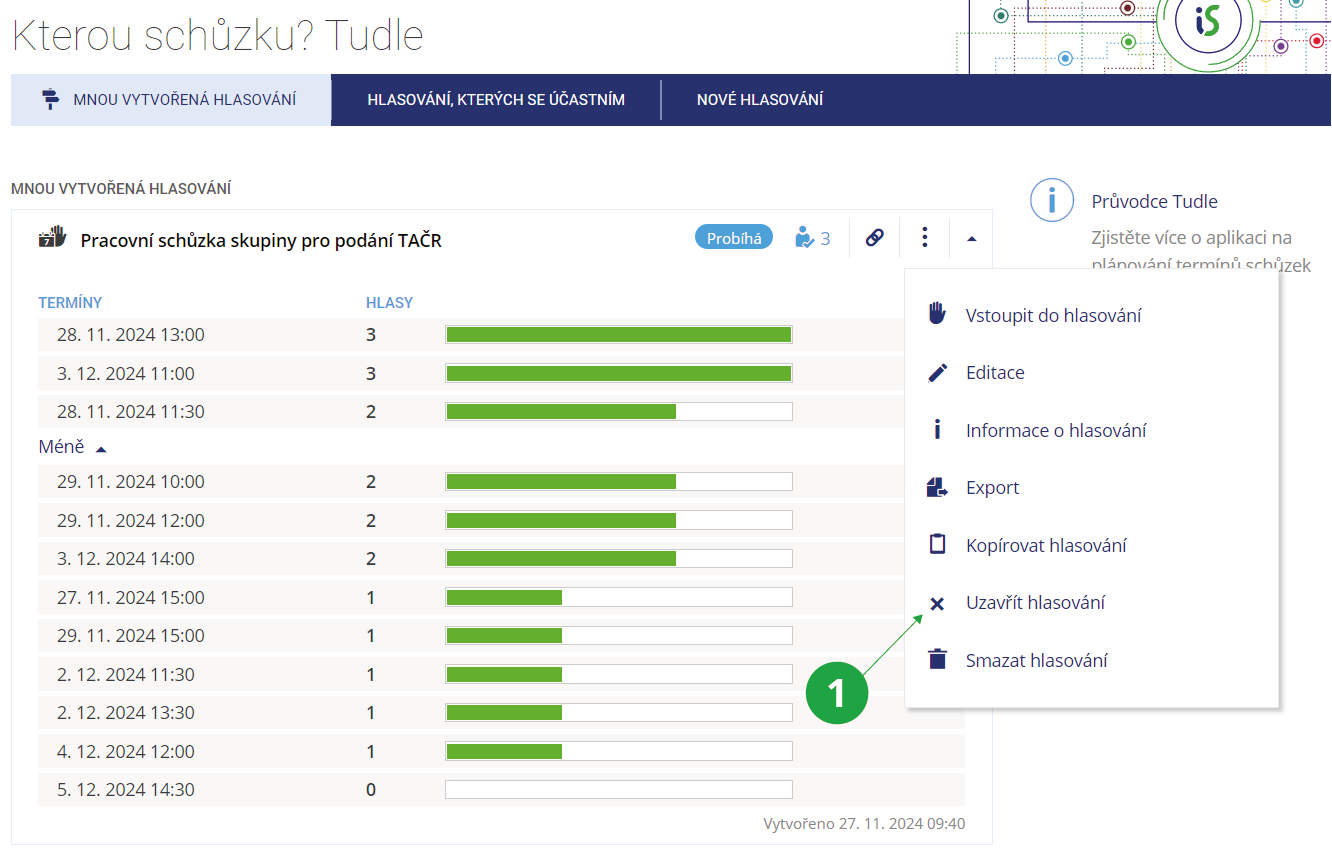
Task: Click the vote bar for 28. 11. 2024 13:00
Action: [619, 335]
